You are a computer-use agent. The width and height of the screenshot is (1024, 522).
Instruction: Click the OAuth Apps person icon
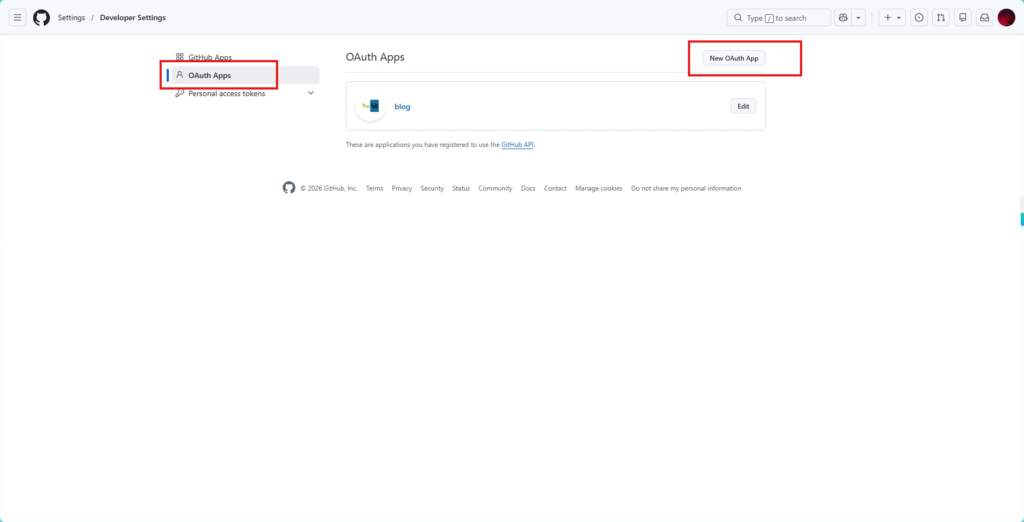point(180,74)
